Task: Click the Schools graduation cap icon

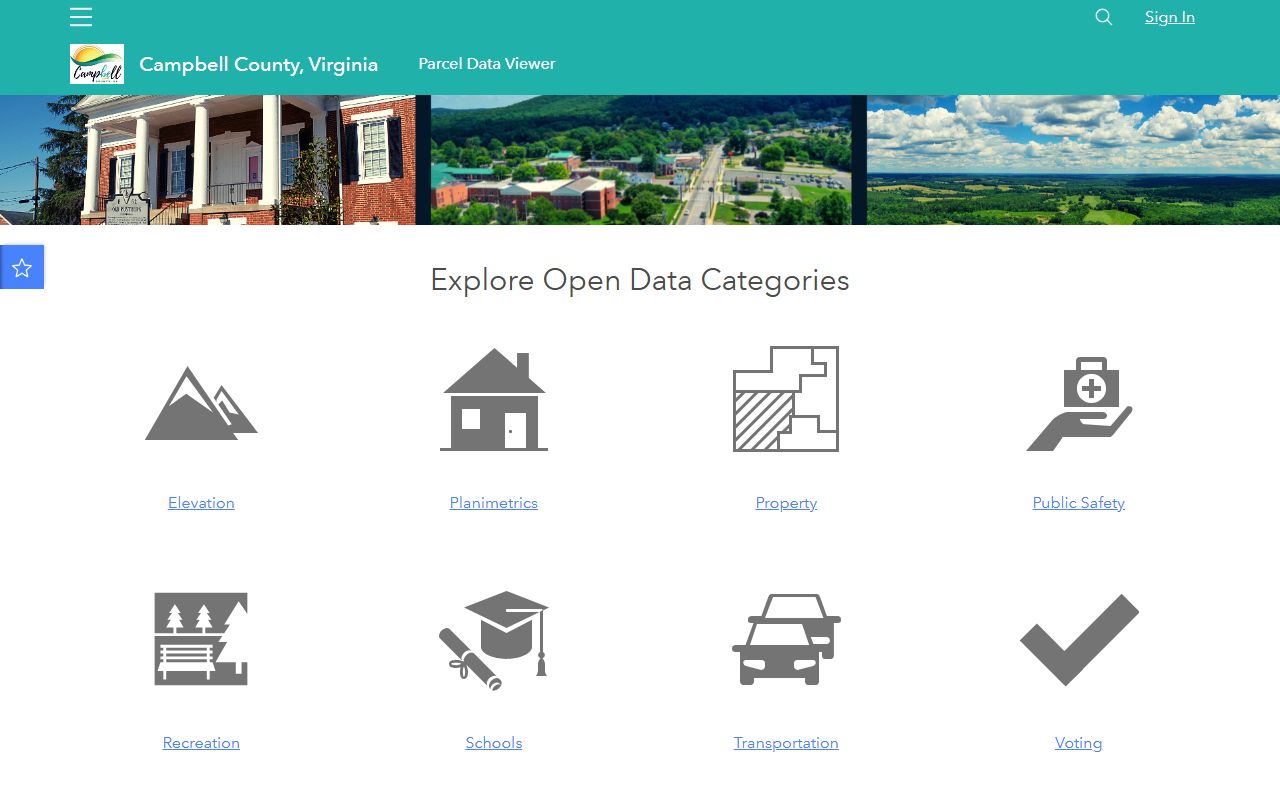Action: (x=494, y=640)
